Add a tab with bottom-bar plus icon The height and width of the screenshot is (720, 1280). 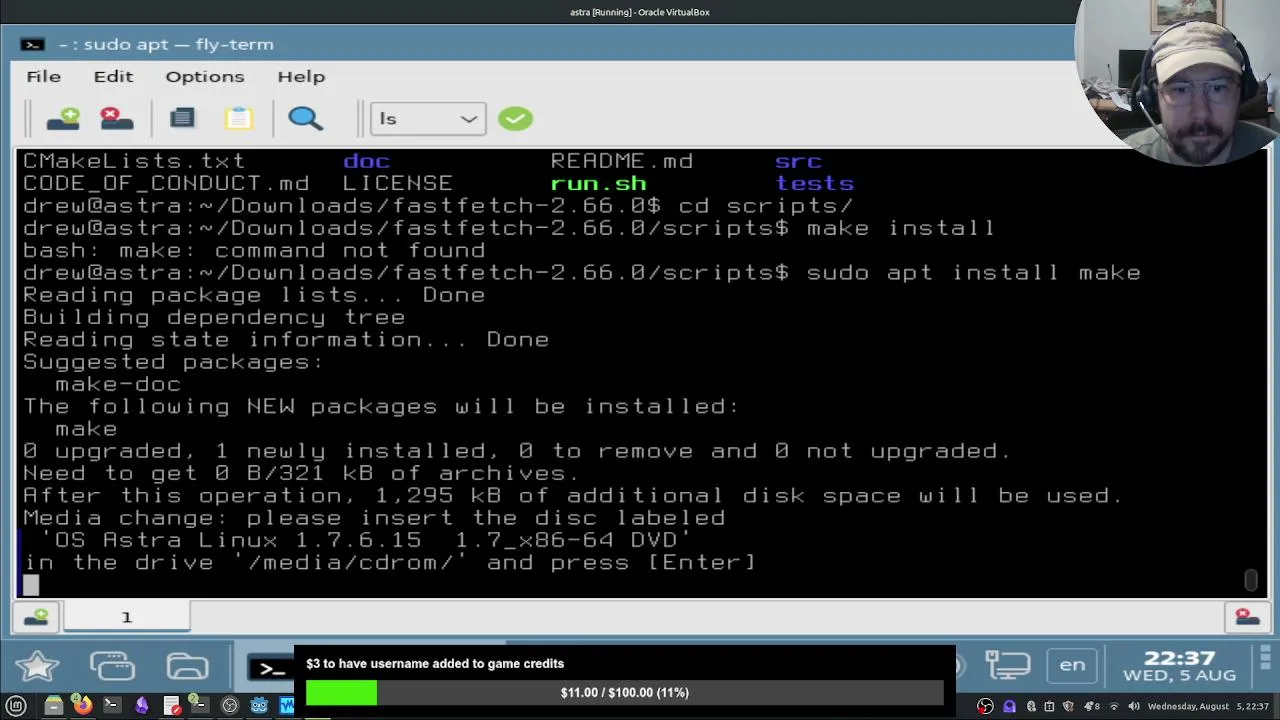point(37,617)
